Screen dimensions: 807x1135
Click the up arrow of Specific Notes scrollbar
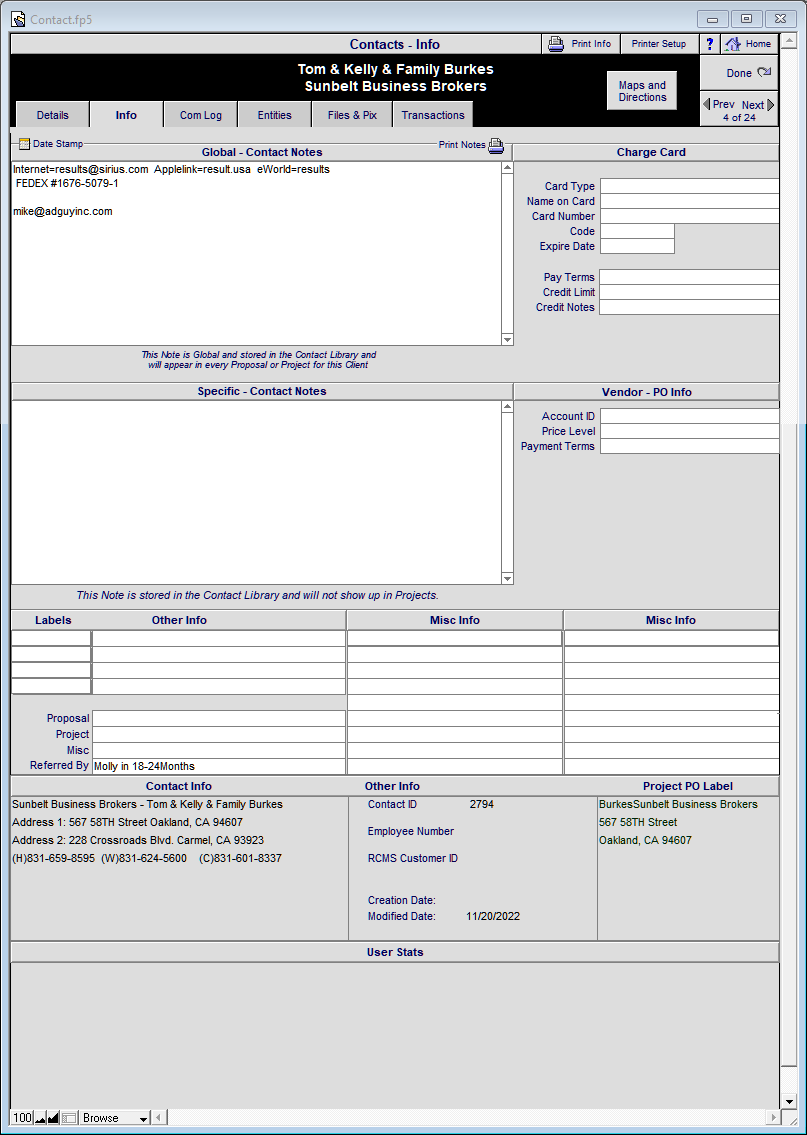pyautogui.click(x=507, y=407)
